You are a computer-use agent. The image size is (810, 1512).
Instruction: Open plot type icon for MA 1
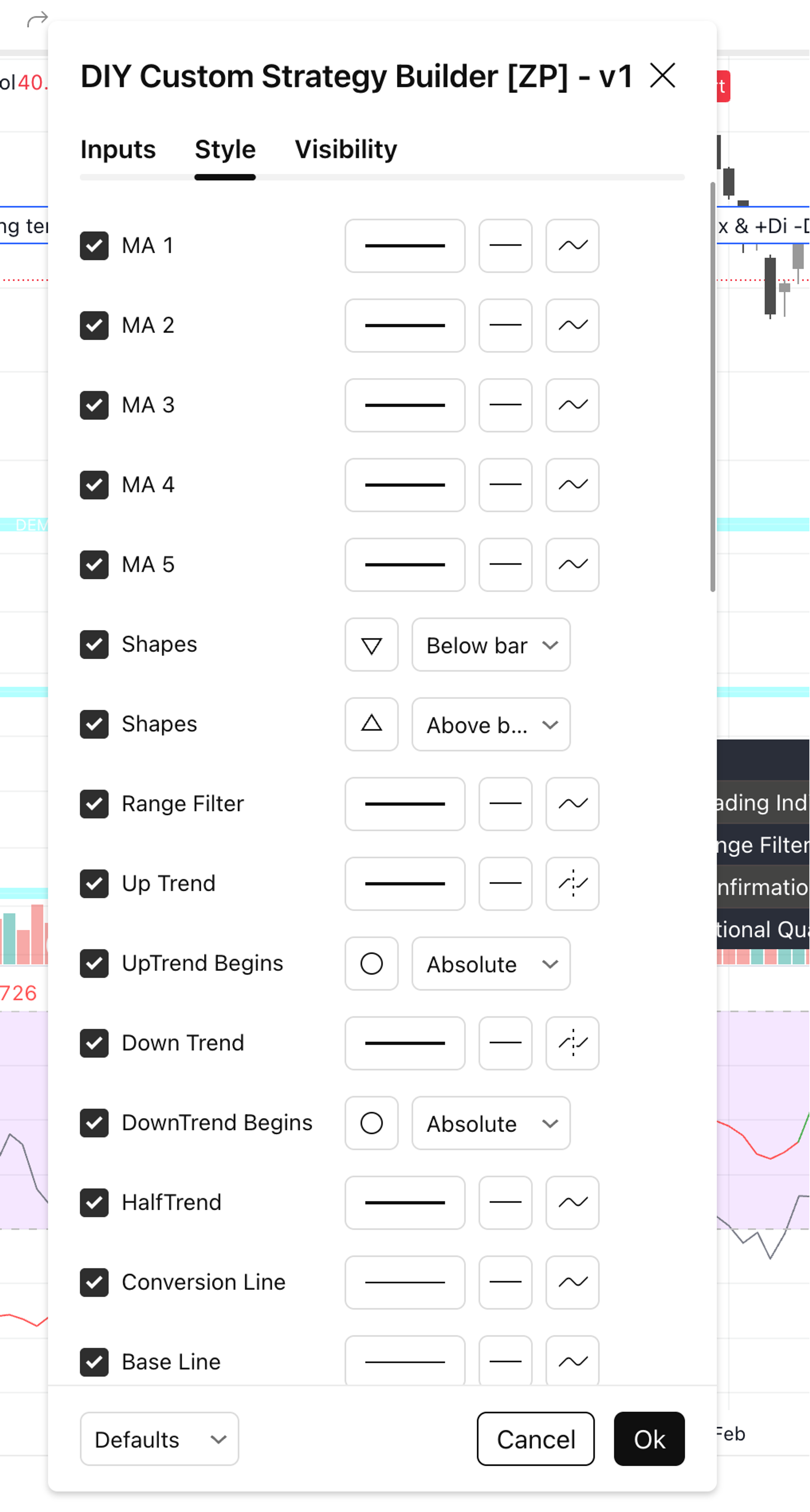[x=572, y=246]
